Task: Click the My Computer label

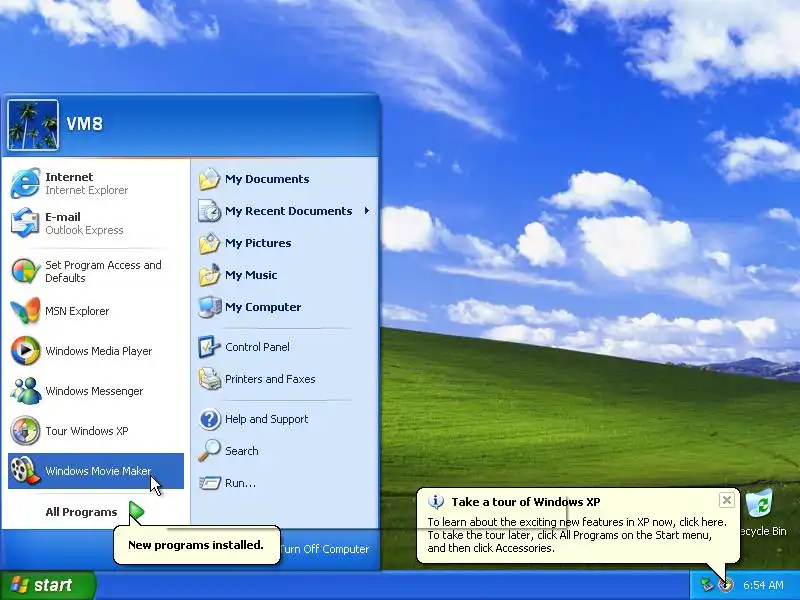Action: 263,307
